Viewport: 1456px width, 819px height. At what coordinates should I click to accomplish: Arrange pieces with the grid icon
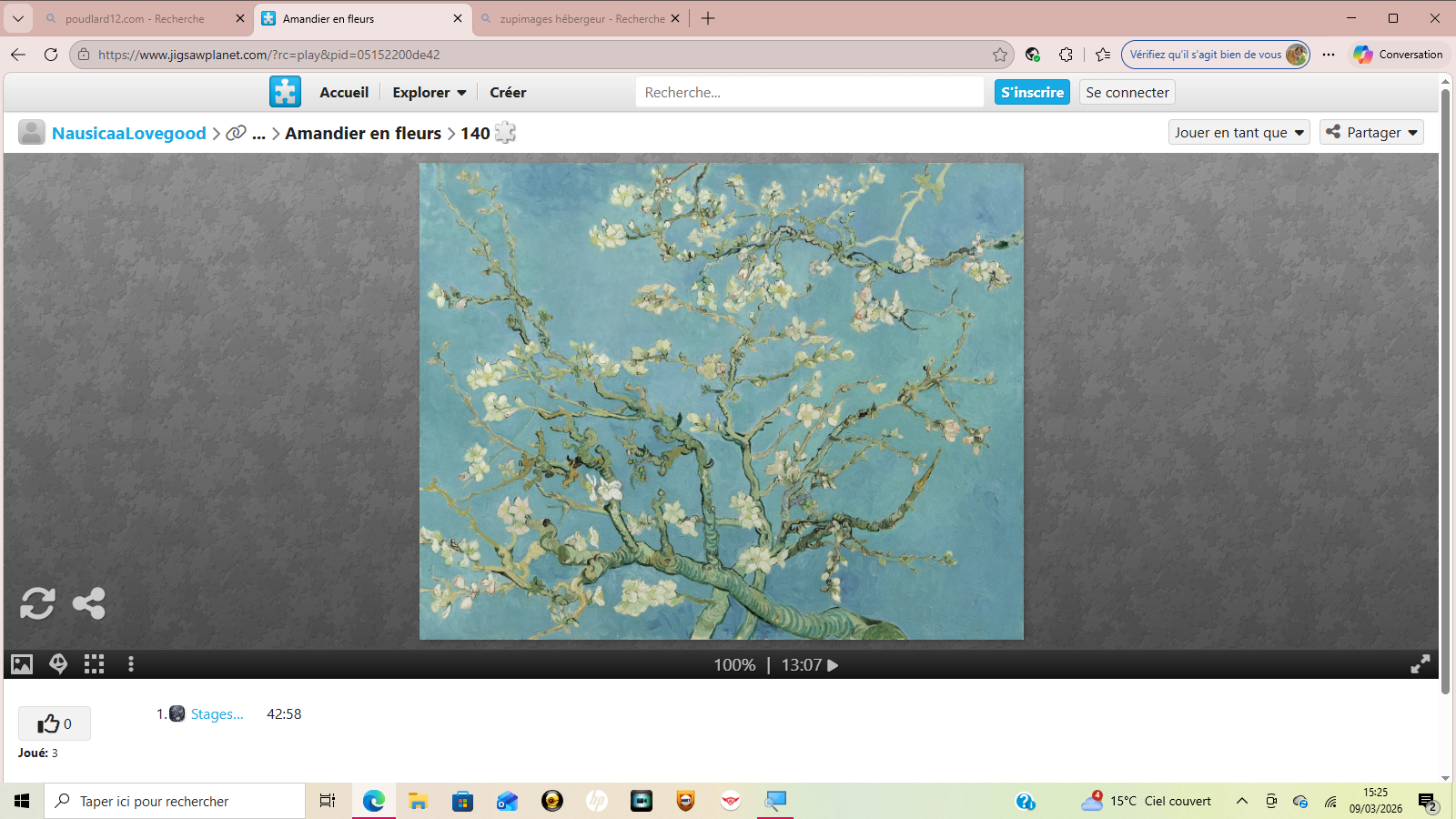click(94, 664)
